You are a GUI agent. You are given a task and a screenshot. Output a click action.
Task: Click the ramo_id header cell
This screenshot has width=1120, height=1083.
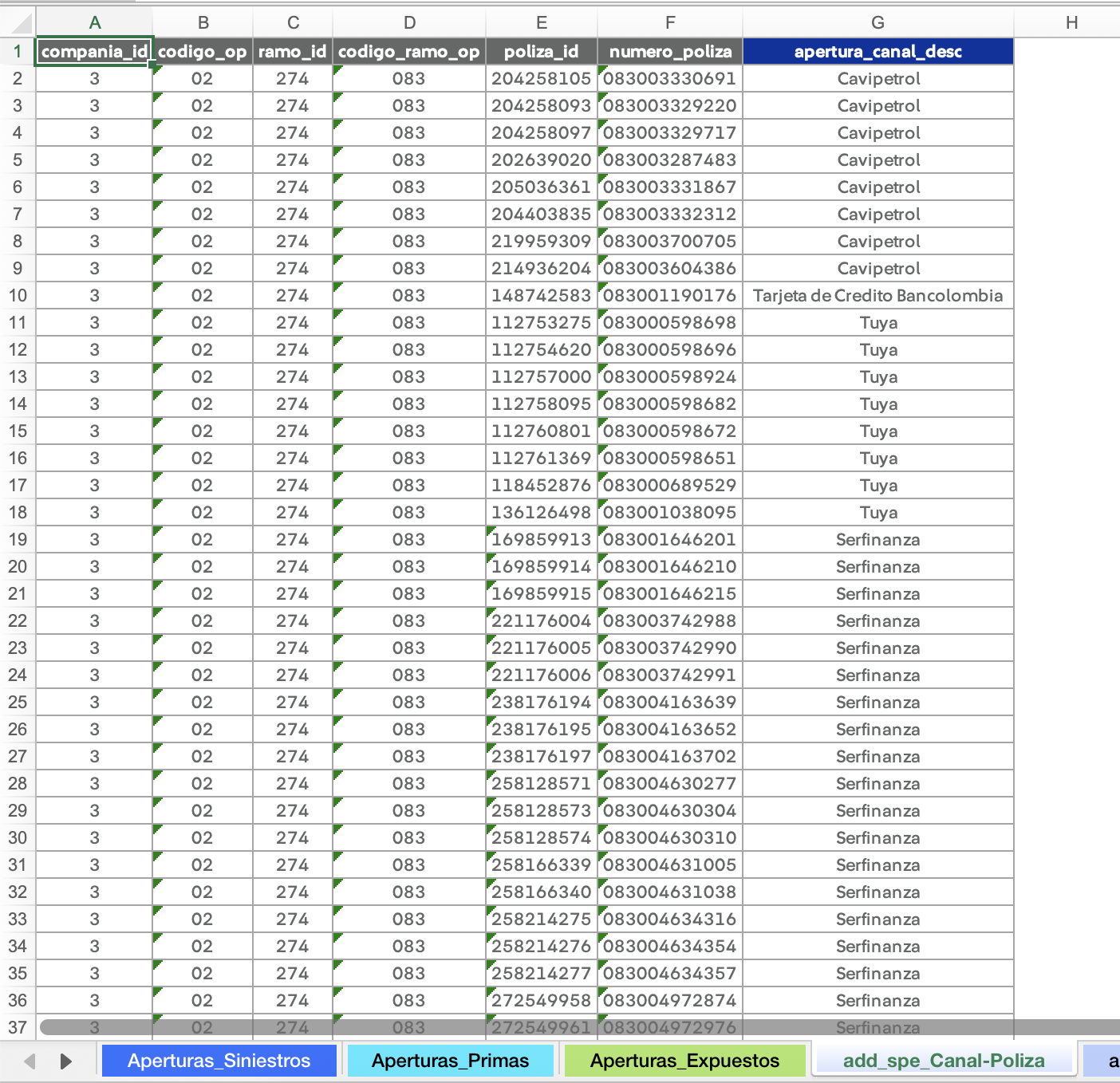pyautogui.click(x=293, y=52)
